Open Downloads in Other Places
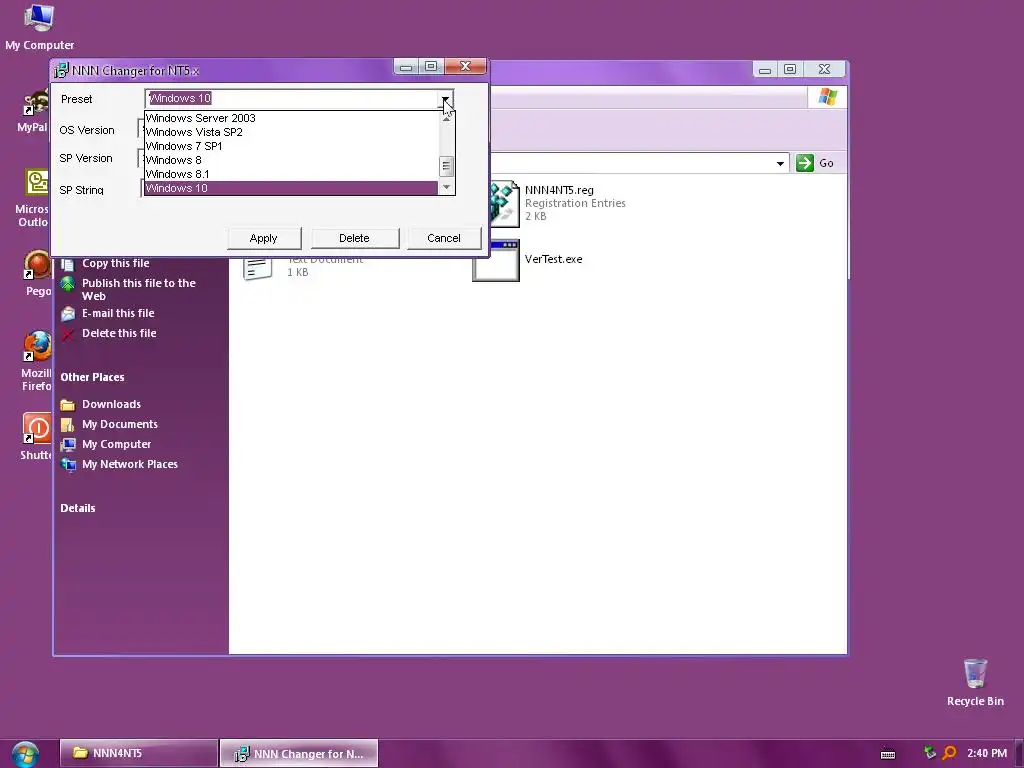The height and width of the screenshot is (768, 1024). click(x=111, y=404)
